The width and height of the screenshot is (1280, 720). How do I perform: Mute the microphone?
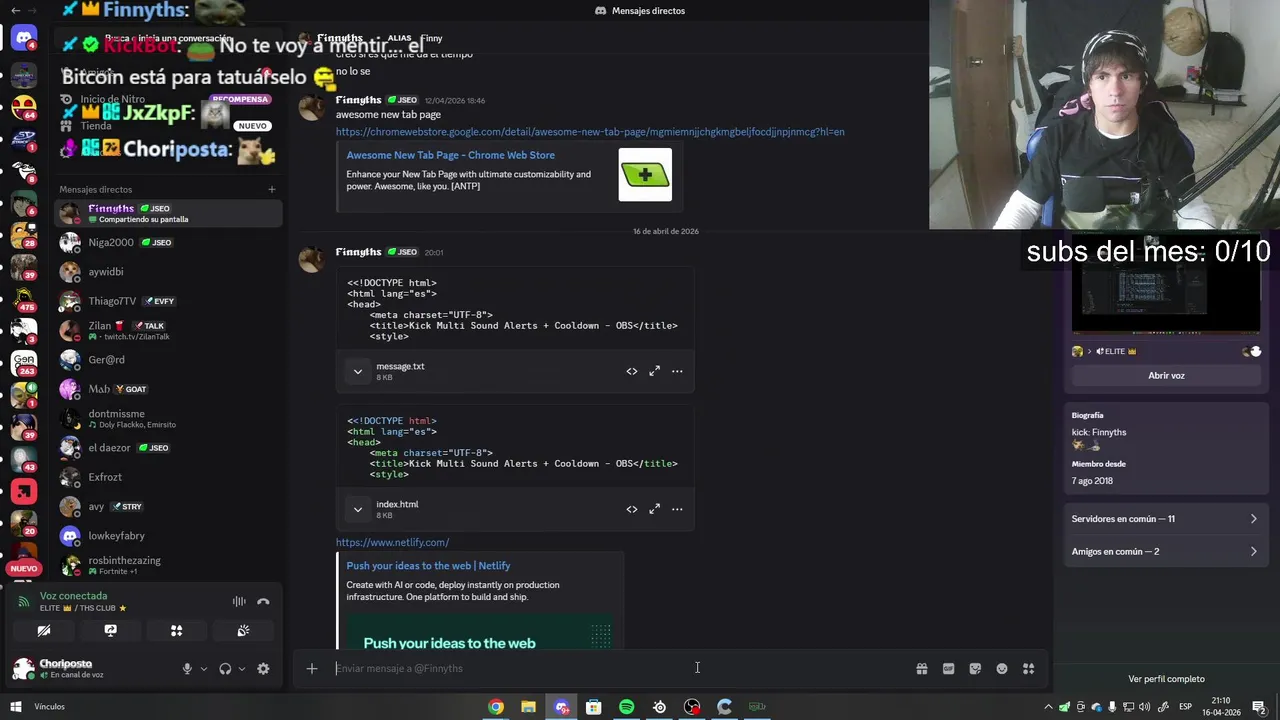tap(187, 669)
